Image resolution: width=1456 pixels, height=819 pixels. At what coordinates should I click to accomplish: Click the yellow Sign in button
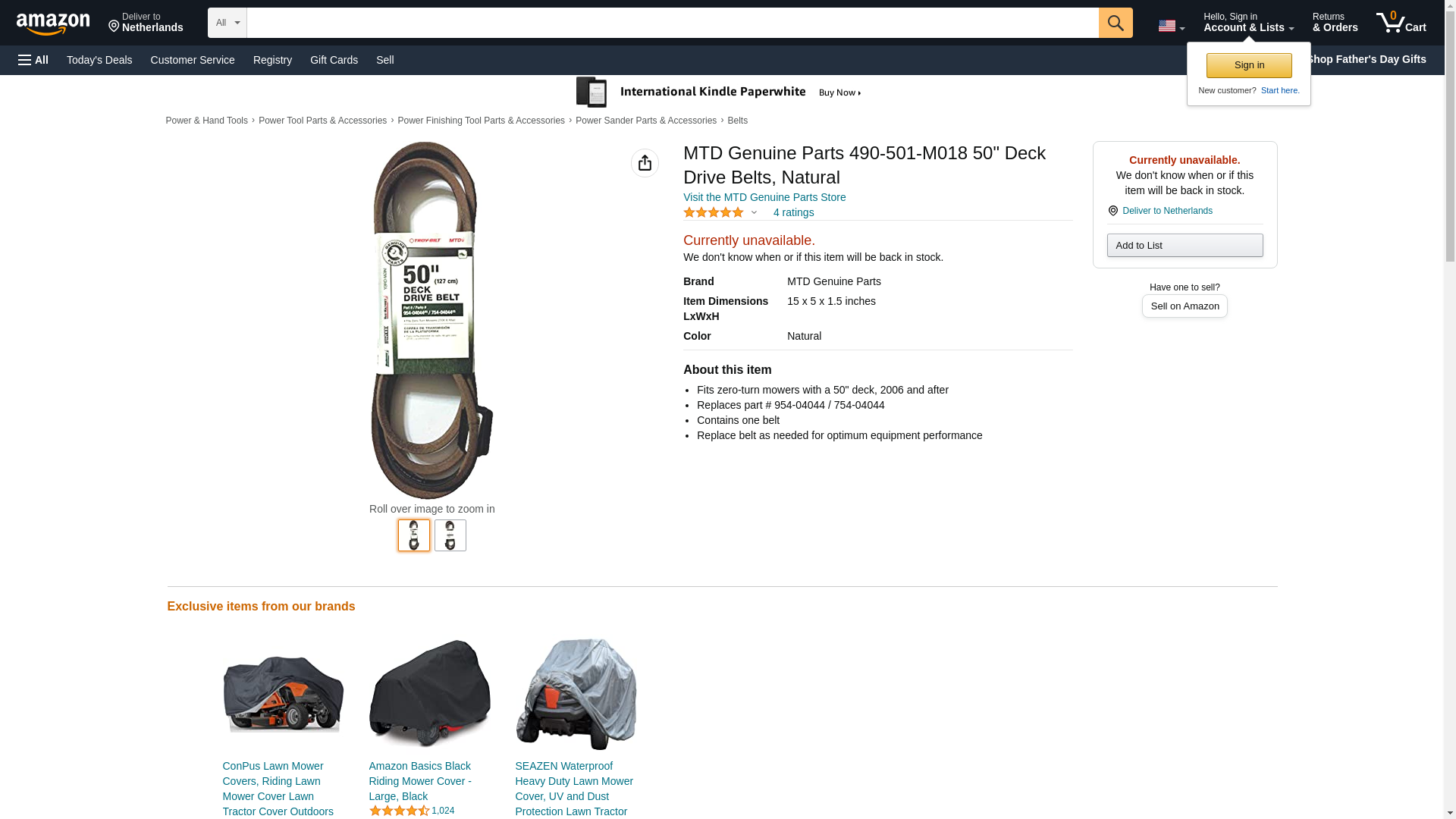click(x=1248, y=65)
